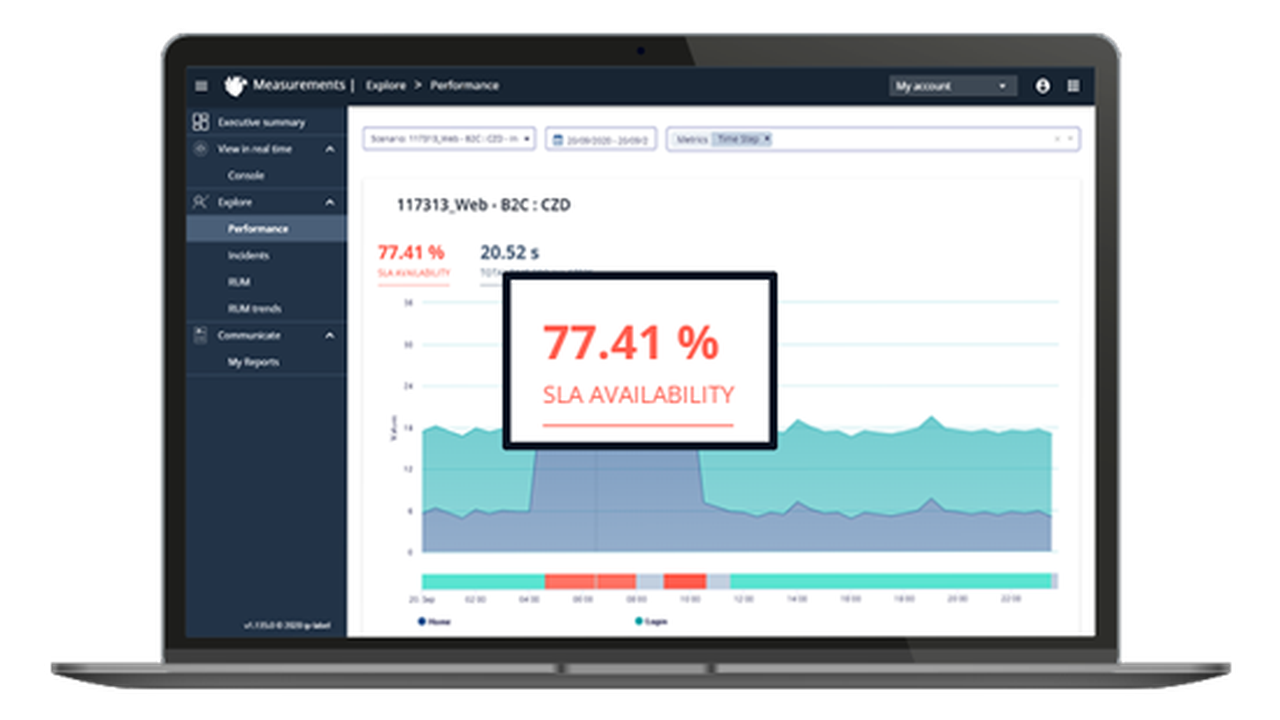1280x720 pixels.
Task: Open the user profile icon
Action: pyautogui.click(x=1043, y=86)
